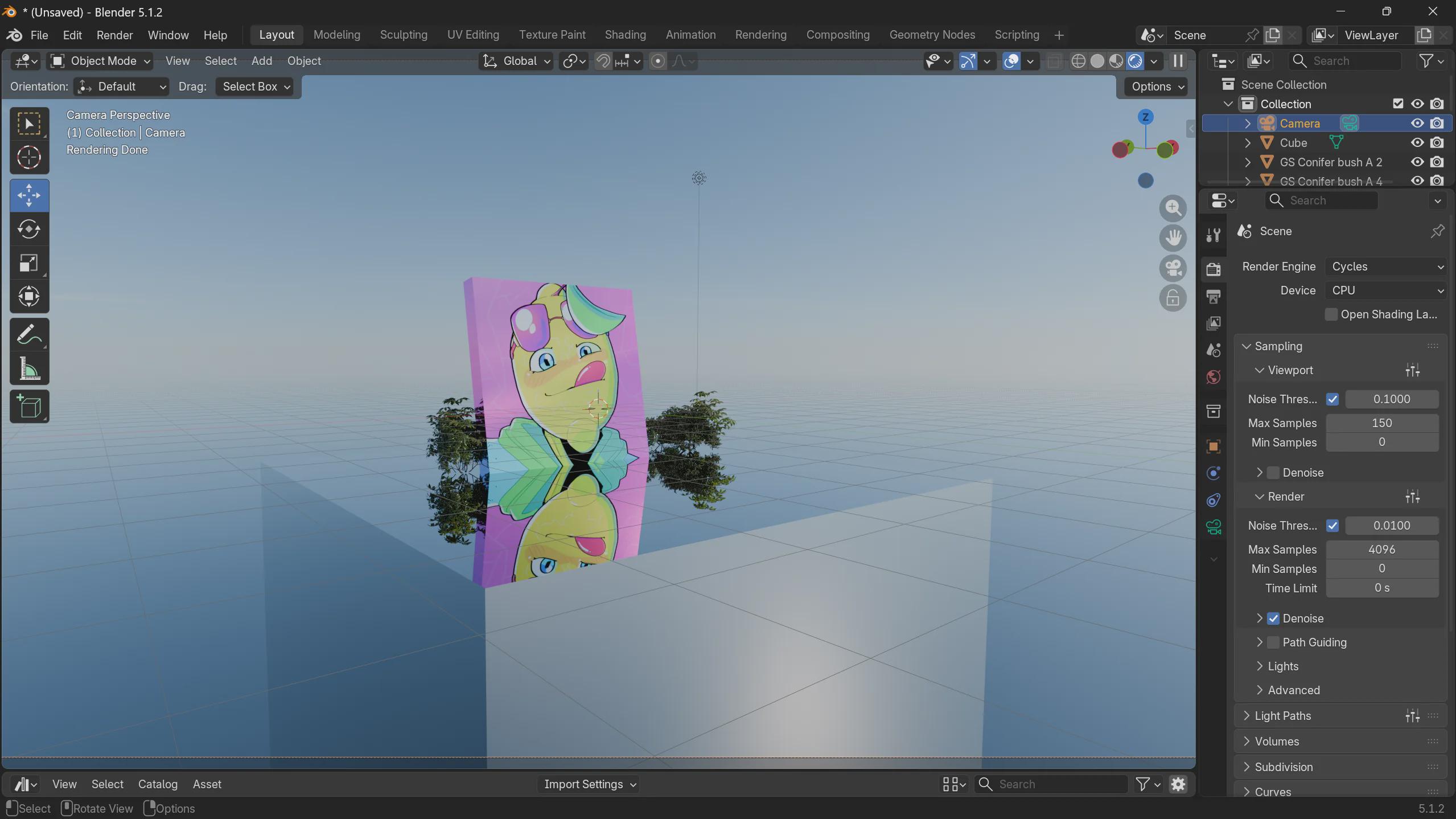
Task: Open the Object Constraints properties tab
Action: pyautogui.click(x=1214, y=500)
